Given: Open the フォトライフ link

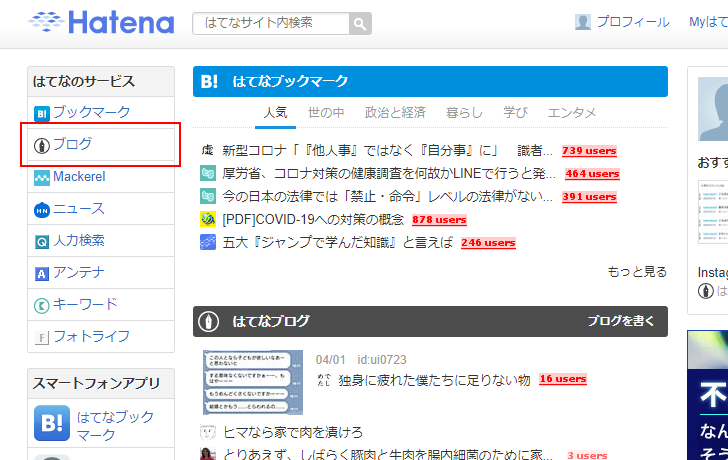Looking at the screenshot, I should click(92, 336).
